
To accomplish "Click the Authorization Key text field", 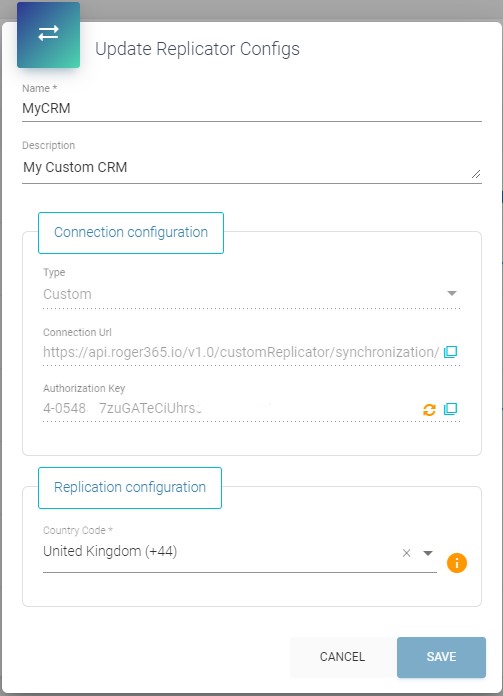I will point(231,408).
